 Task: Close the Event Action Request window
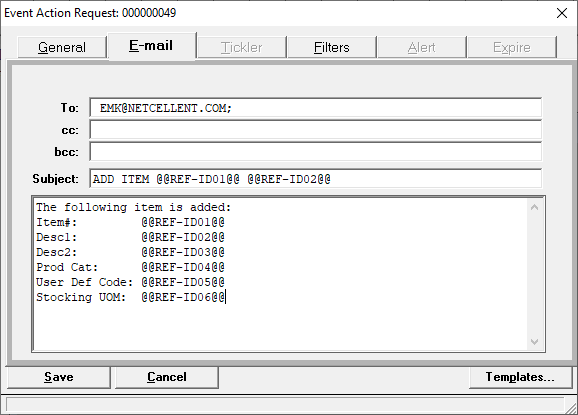(562, 13)
